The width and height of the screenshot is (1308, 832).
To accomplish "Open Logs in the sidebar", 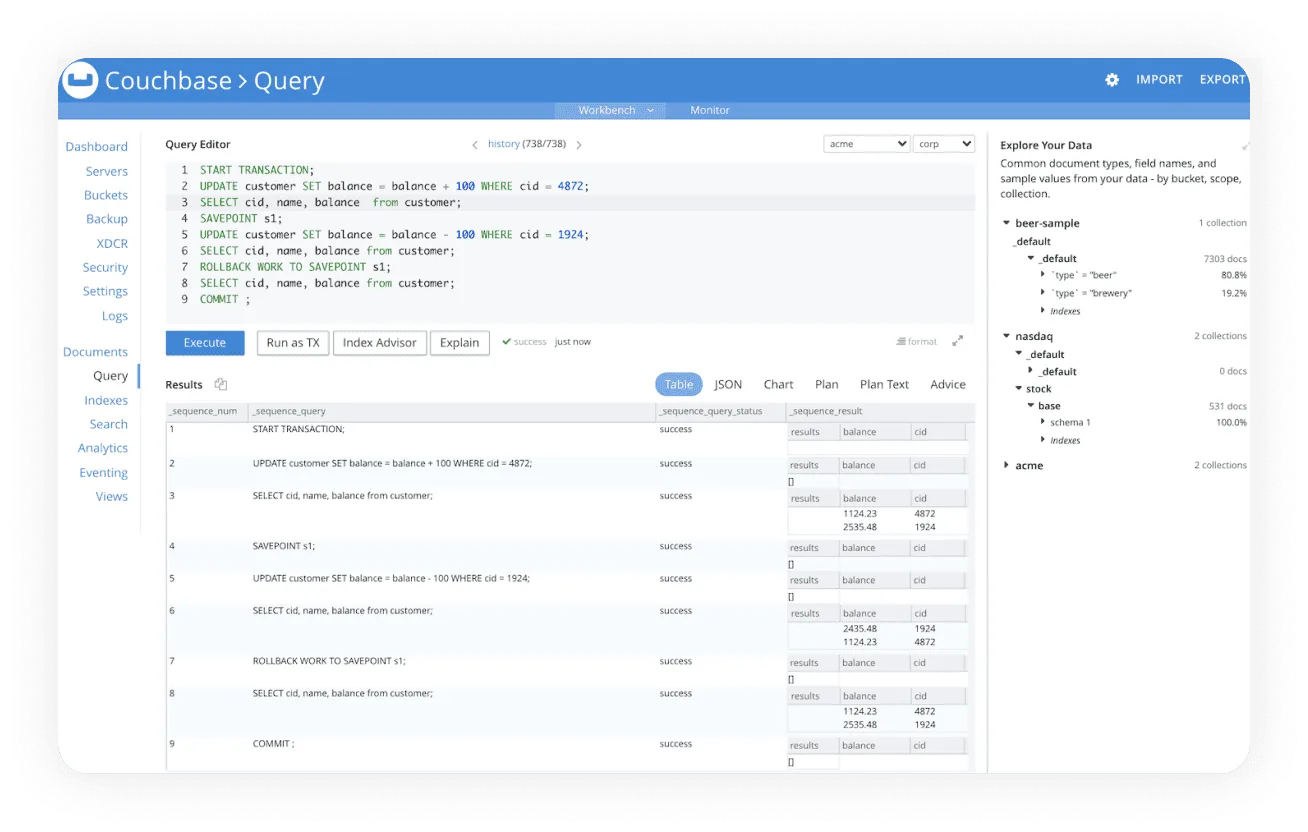I will (115, 316).
